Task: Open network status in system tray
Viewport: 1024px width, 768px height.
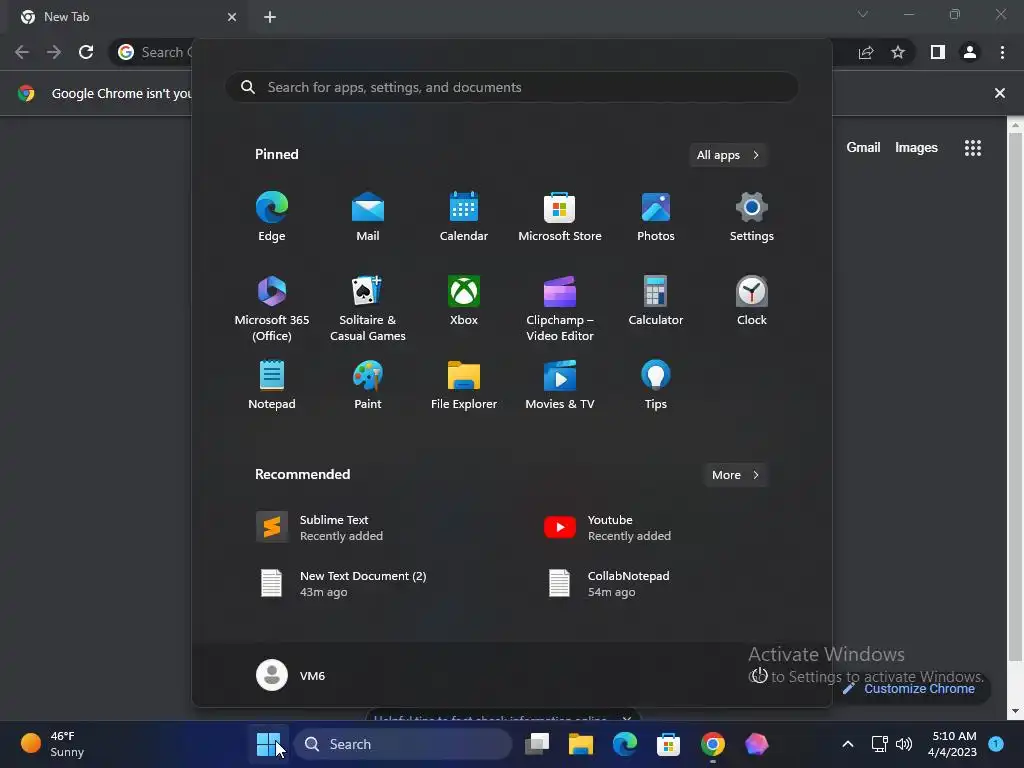Action: (880, 744)
